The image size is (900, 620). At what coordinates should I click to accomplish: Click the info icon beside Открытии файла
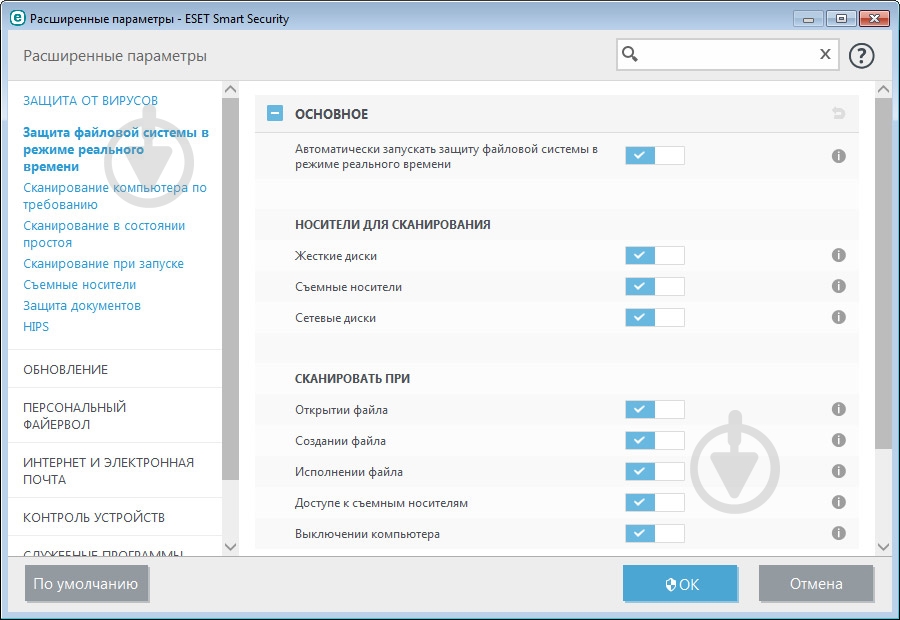(x=839, y=410)
